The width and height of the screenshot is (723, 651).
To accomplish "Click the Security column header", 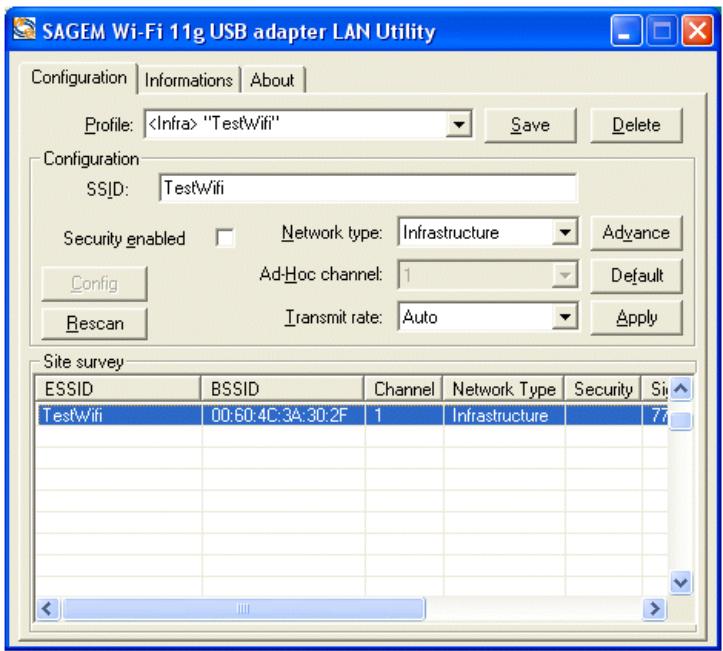I will [603, 389].
